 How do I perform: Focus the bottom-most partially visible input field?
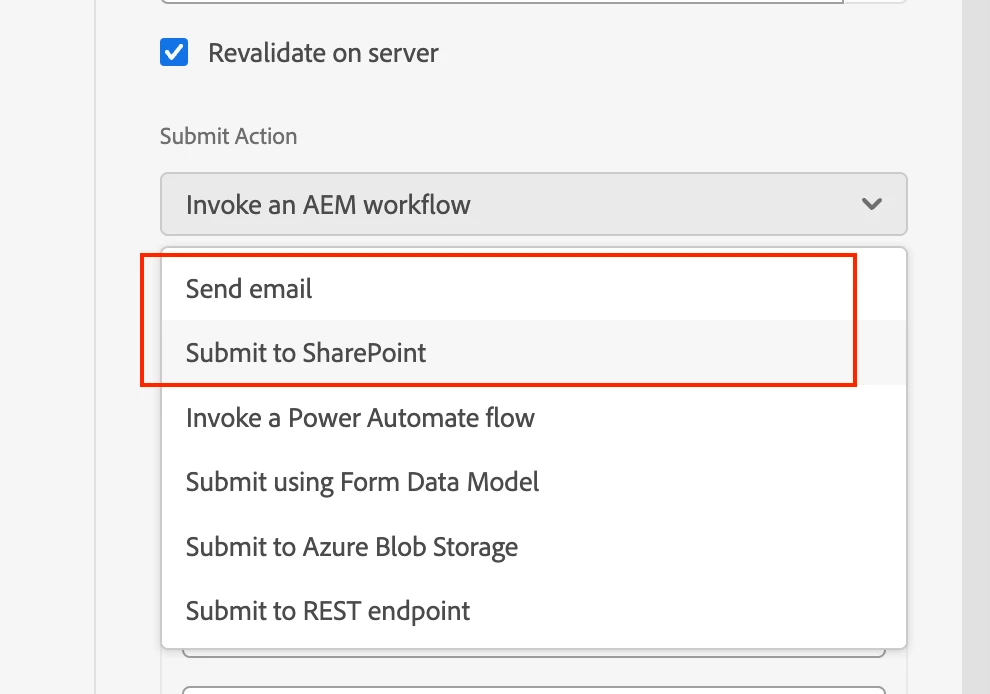click(533, 689)
